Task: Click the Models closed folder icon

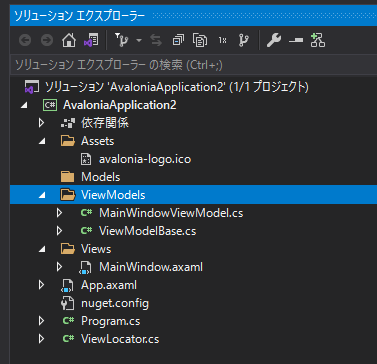Action: [68, 177]
